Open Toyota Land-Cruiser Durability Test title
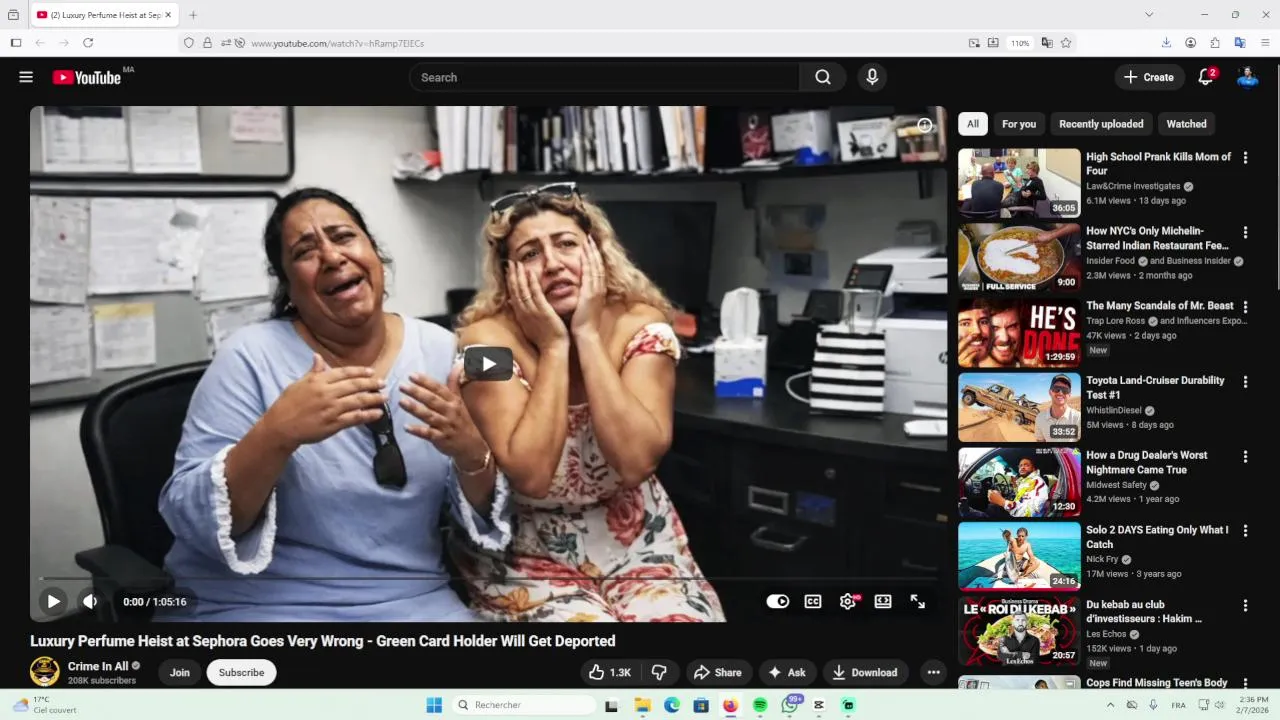 [x=1155, y=387]
